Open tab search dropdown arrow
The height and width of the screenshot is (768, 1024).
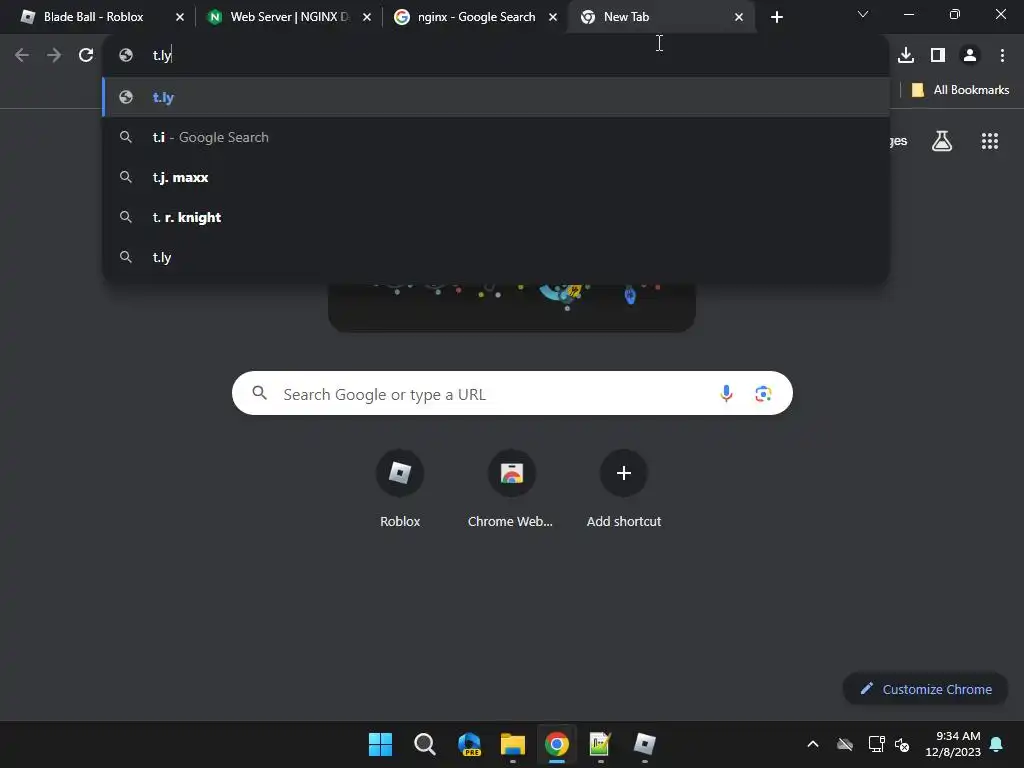pos(863,14)
